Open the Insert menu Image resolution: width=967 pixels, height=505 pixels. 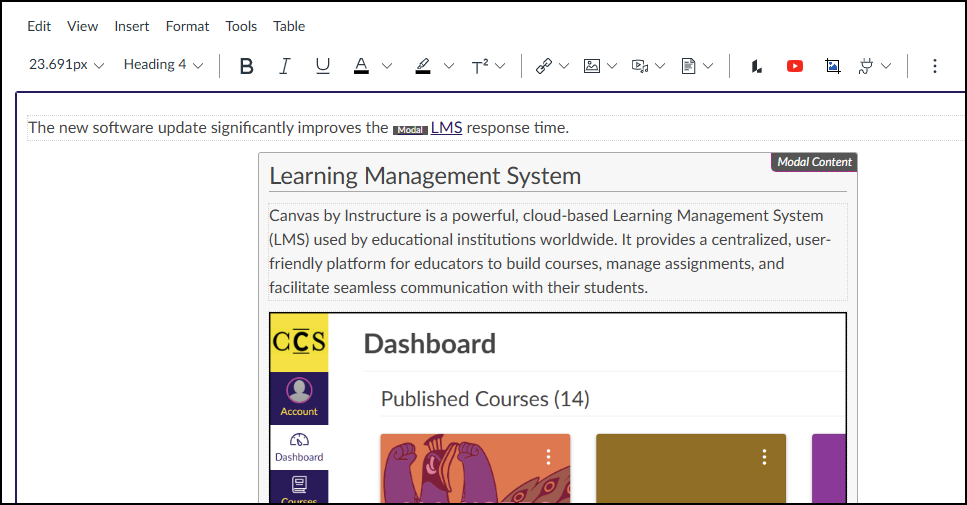click(131, 27)
